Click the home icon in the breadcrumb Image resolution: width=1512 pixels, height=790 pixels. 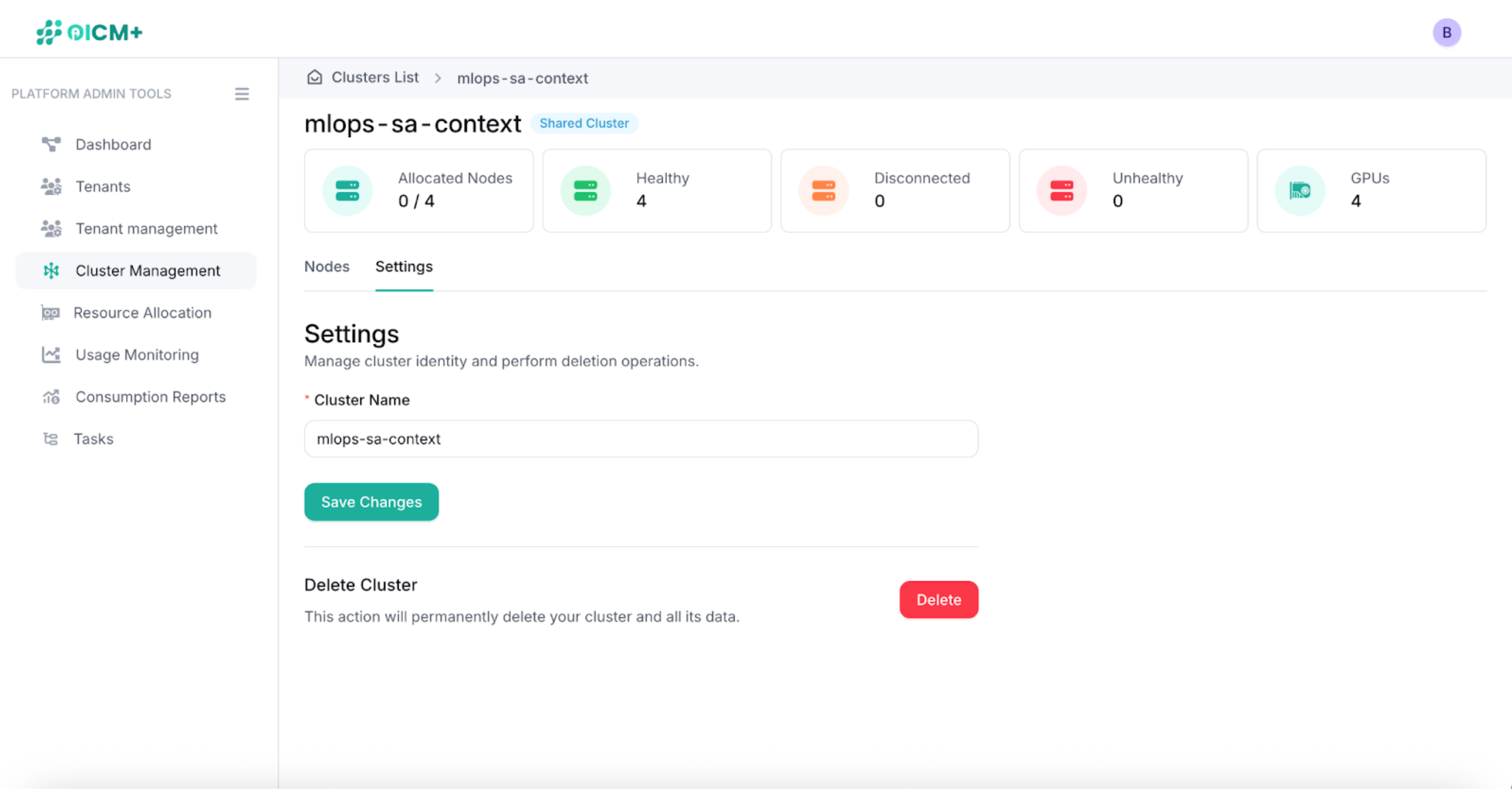coord(315,77)
